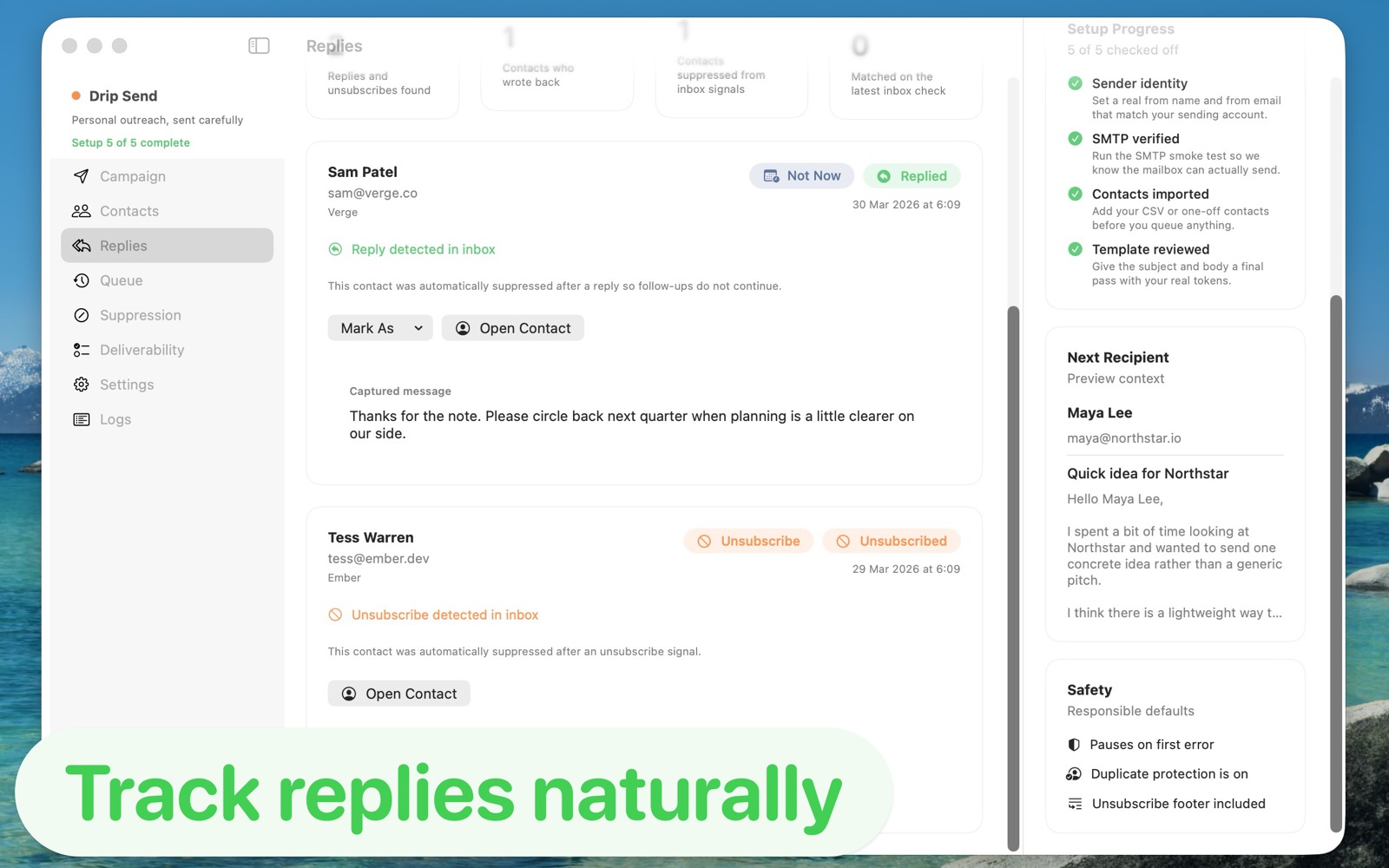This screenshot has width=1389, height=868.
Task: Click Tess Warren's Unsubscribe pill
Action: point(747,541)
